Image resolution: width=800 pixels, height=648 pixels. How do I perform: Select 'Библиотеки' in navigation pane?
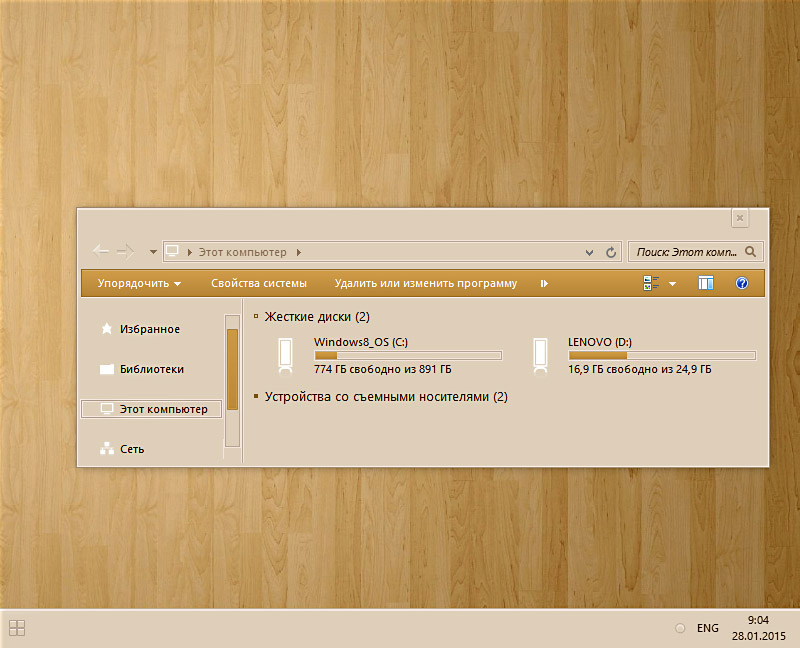(152, 369)
